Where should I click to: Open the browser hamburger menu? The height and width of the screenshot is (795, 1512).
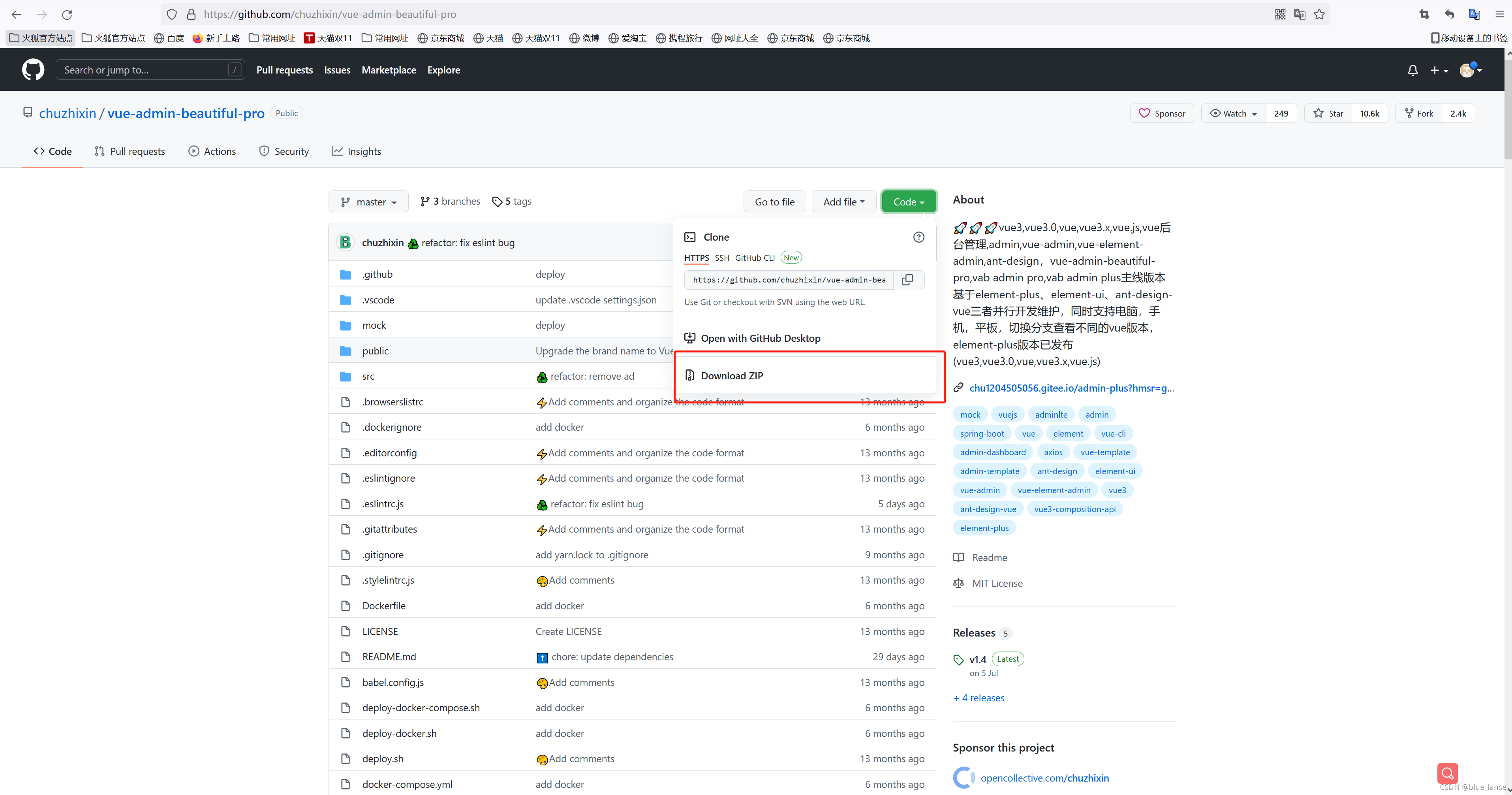click(x=1499, y=14)
